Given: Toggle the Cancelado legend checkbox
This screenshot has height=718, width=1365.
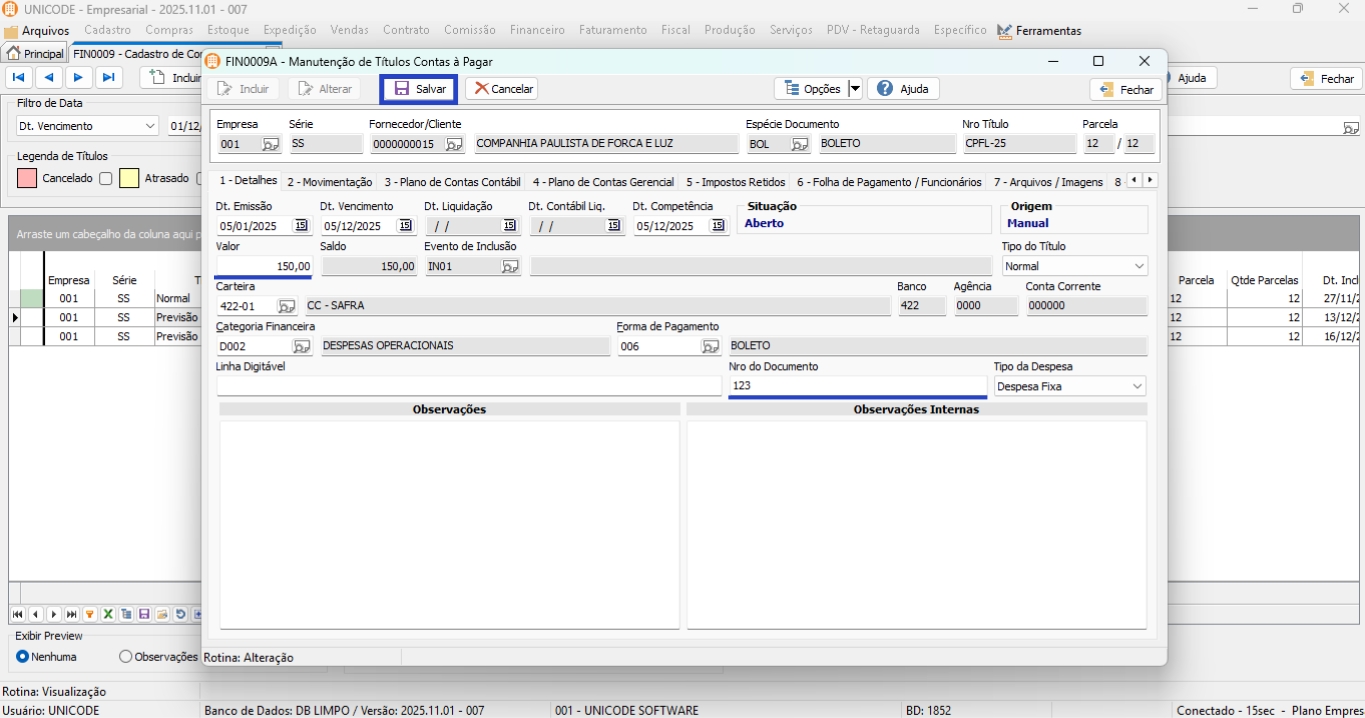Looking at the screenshot, I should [x=106, y=179].
